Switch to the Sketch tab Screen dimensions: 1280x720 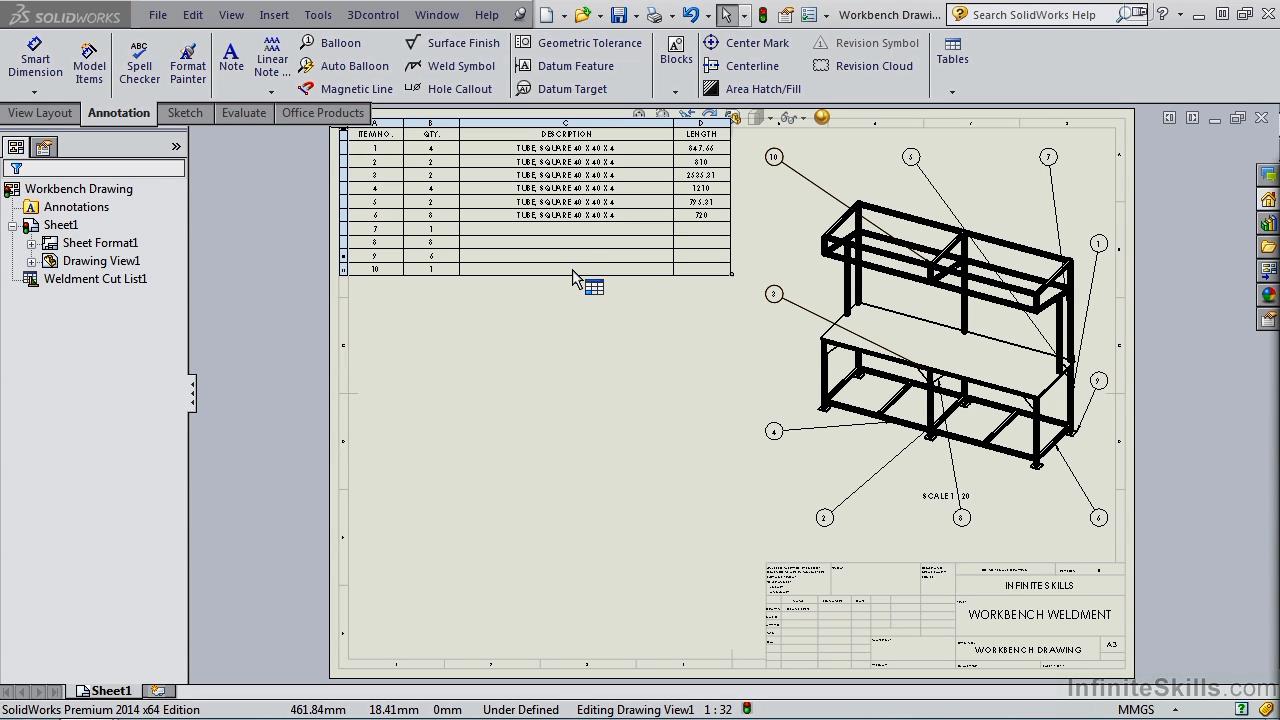click(x=185, y=113)
